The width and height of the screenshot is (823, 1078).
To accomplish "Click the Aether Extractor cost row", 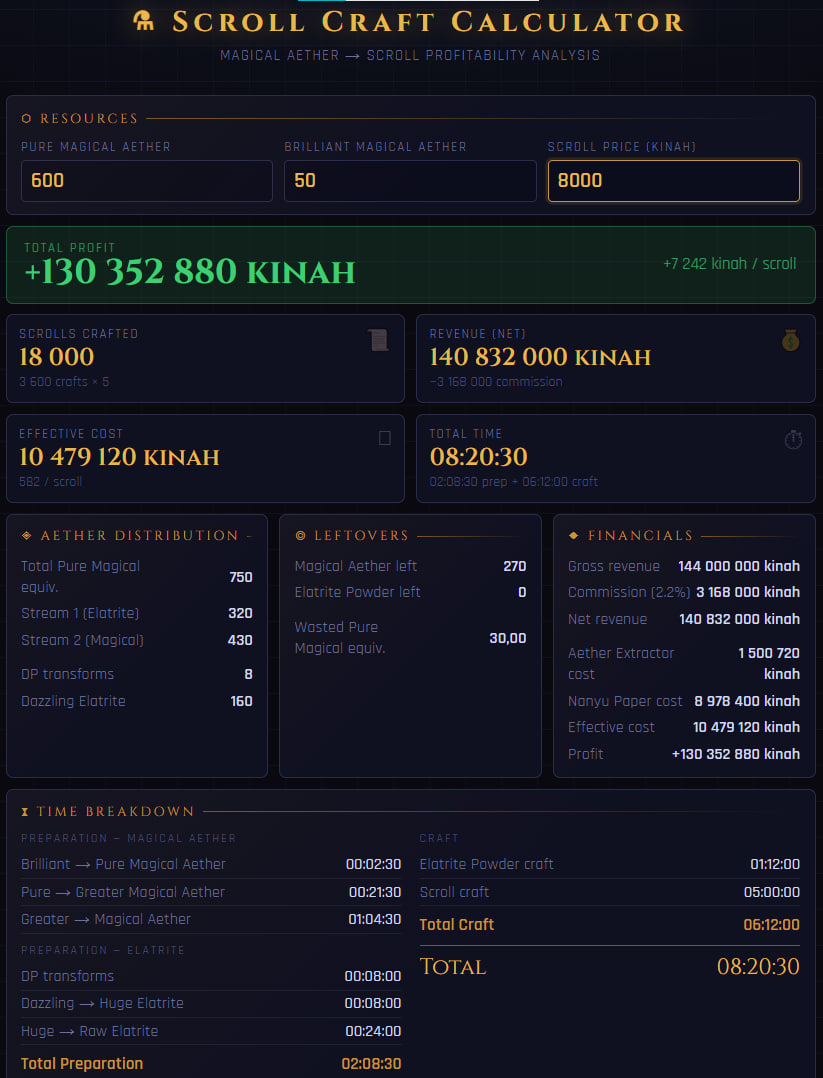I will point(684,663).
